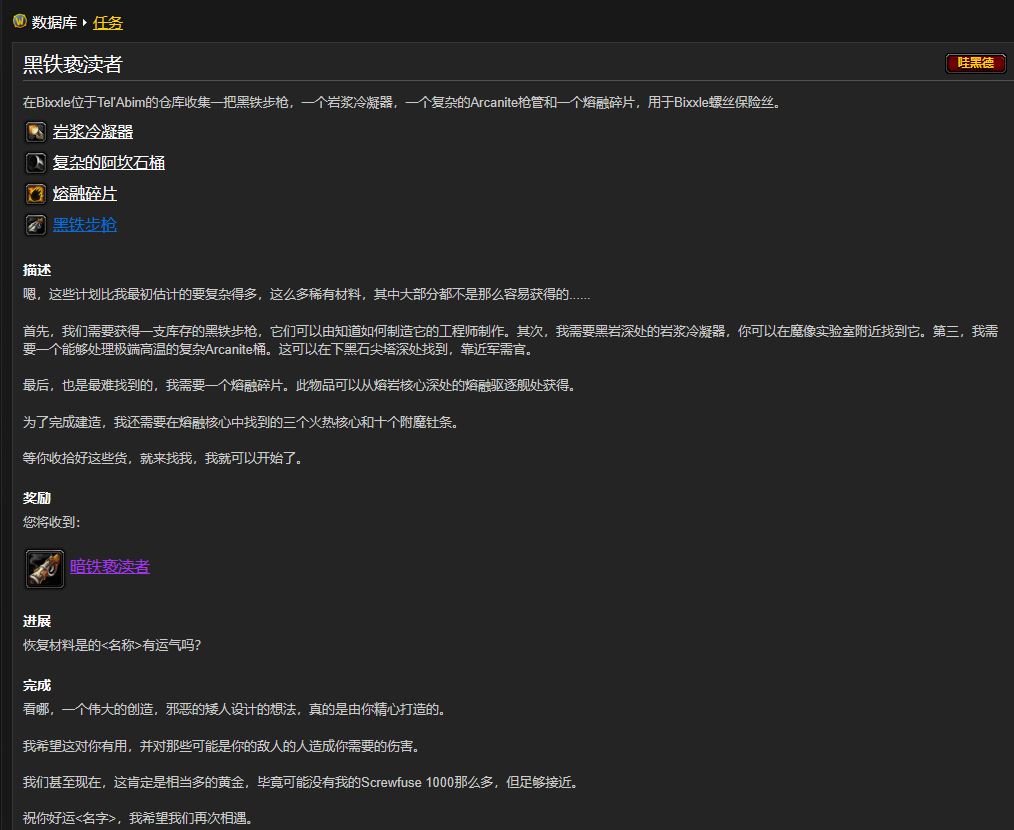The width and height of the screenshot is (1014, 830).
Task: Click the 熔融碎片 item icon
Action: pos(36,194)
